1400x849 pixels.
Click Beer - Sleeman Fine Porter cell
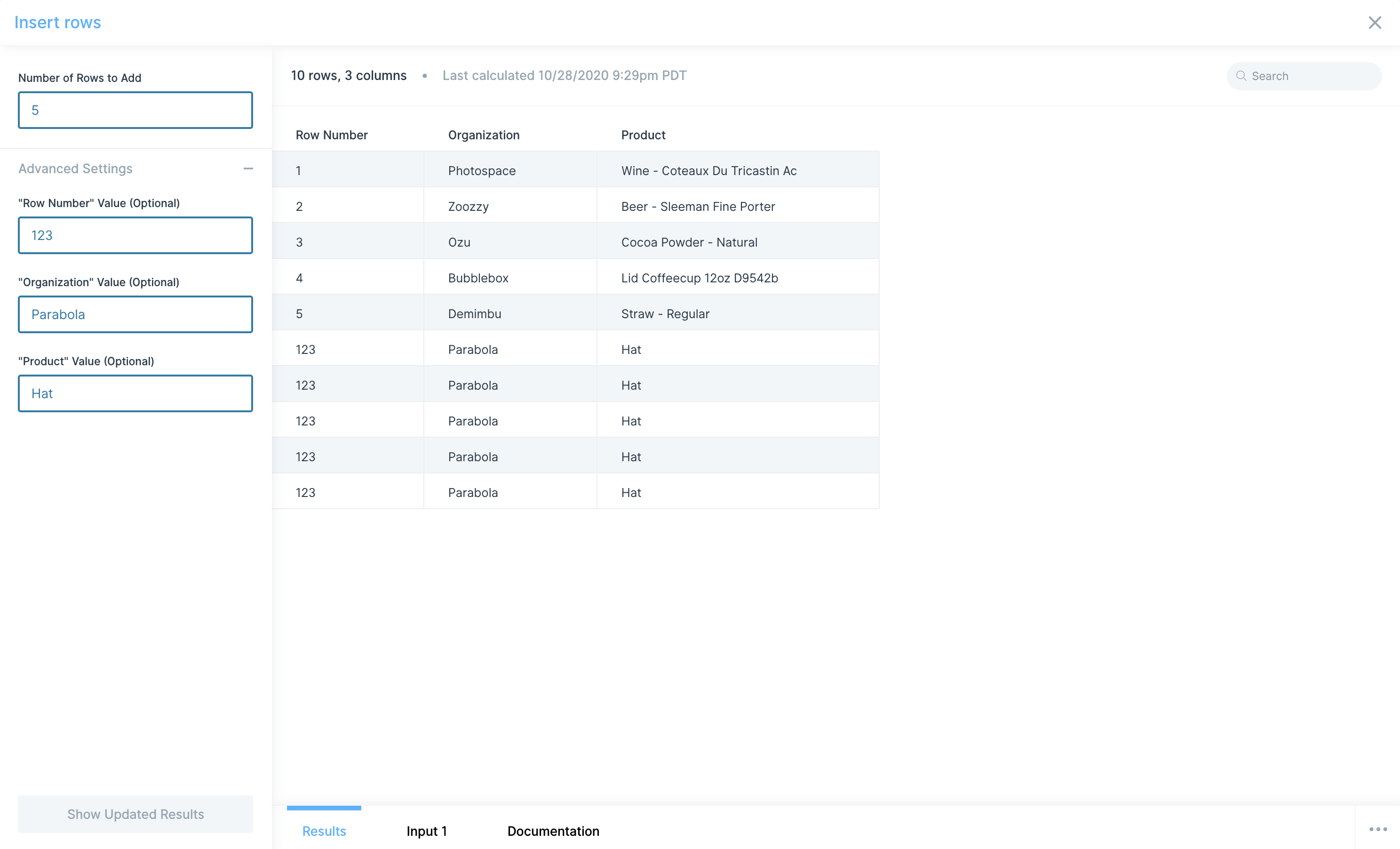coord(738,206)
